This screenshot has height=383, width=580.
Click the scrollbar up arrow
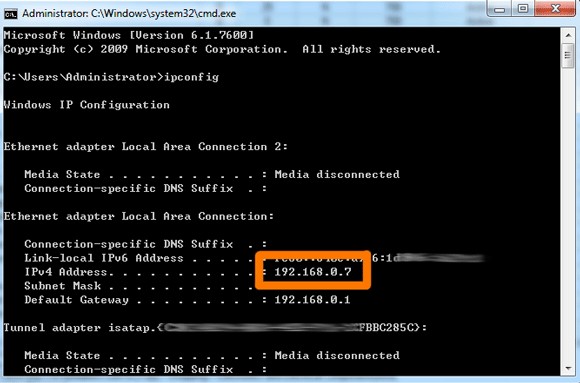click(x=568, y=36)
